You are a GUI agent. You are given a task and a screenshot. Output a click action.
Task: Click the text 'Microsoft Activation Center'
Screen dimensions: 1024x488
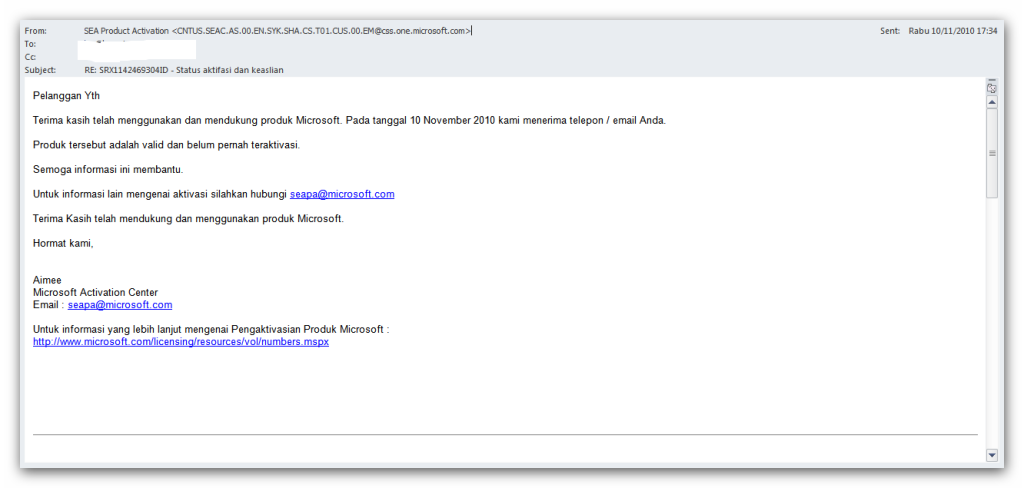(x=95, y=292)
